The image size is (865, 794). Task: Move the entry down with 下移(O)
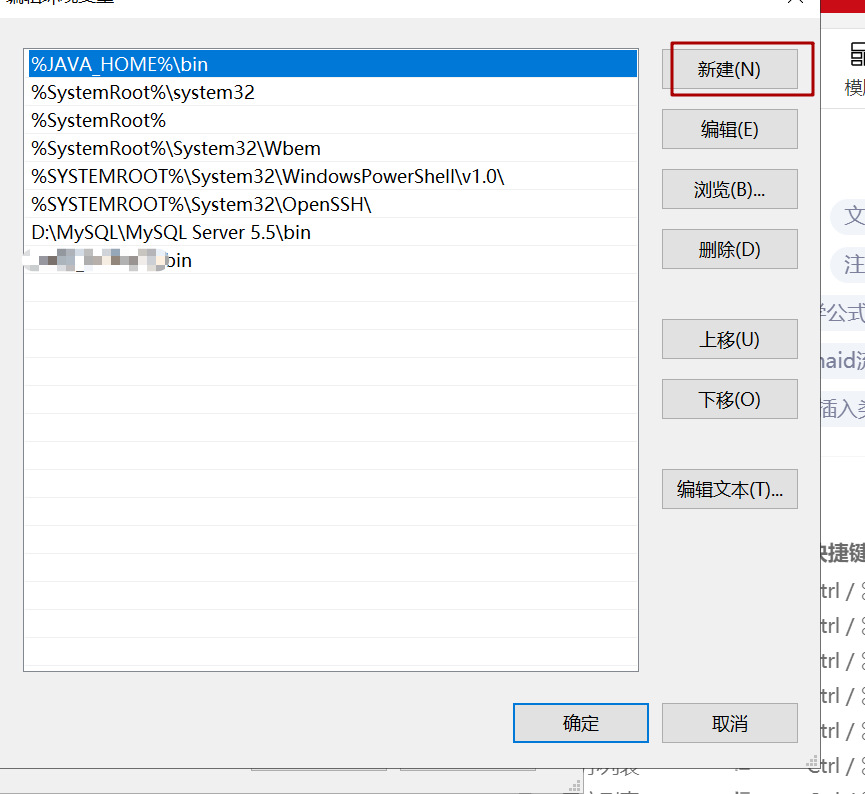pyautogui.click(x=729, y=399)
